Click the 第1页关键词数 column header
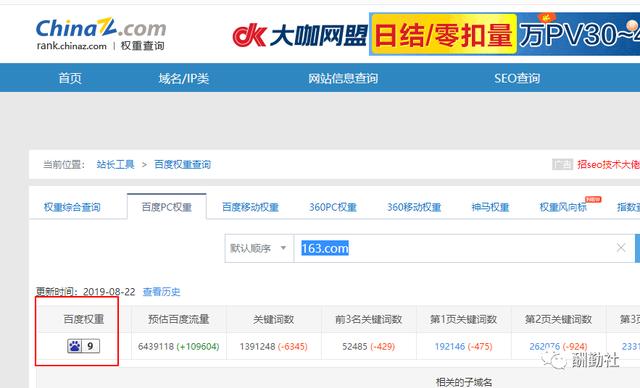This screenshot has width=640, height=388. point(463,319)
